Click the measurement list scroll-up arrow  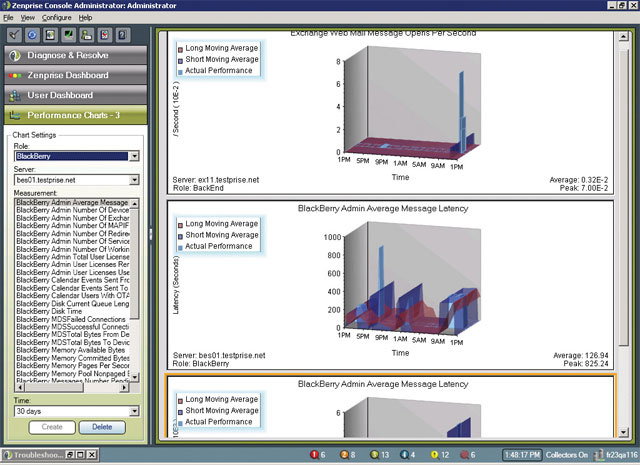(x=135, y=203)
